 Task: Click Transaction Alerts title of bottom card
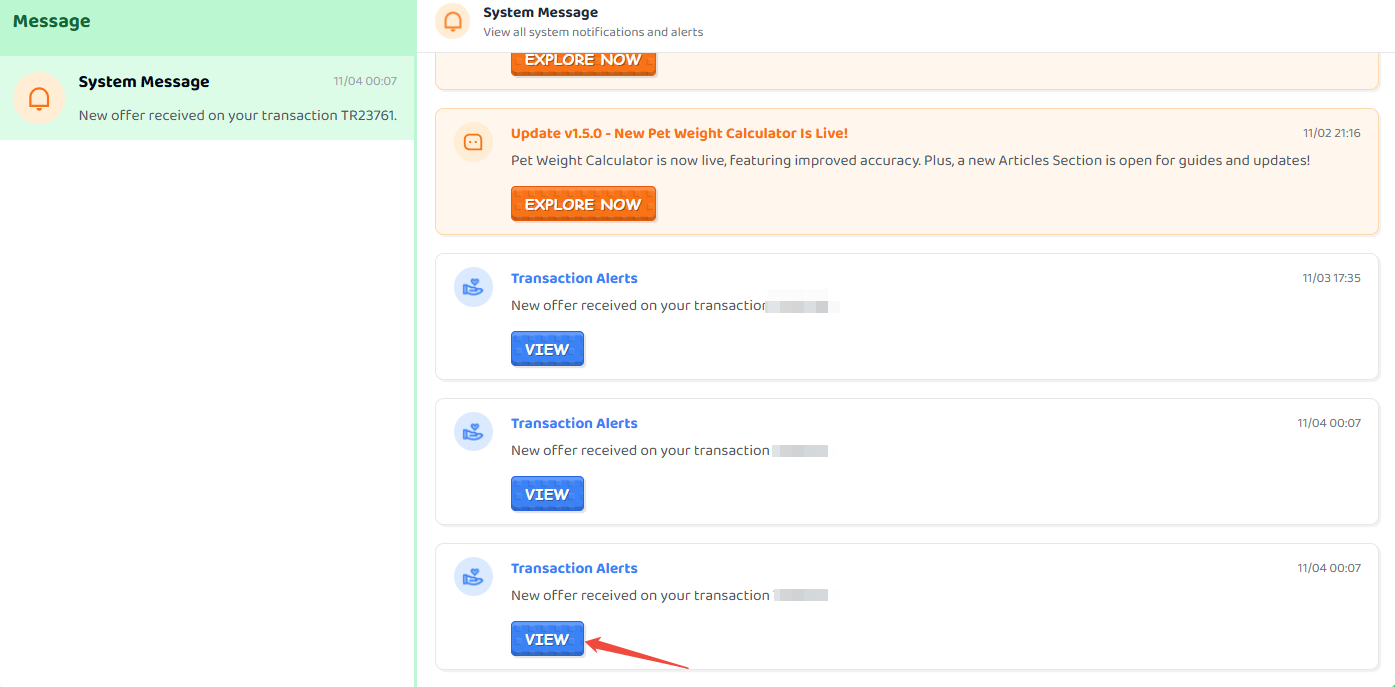tap(574, 568)
